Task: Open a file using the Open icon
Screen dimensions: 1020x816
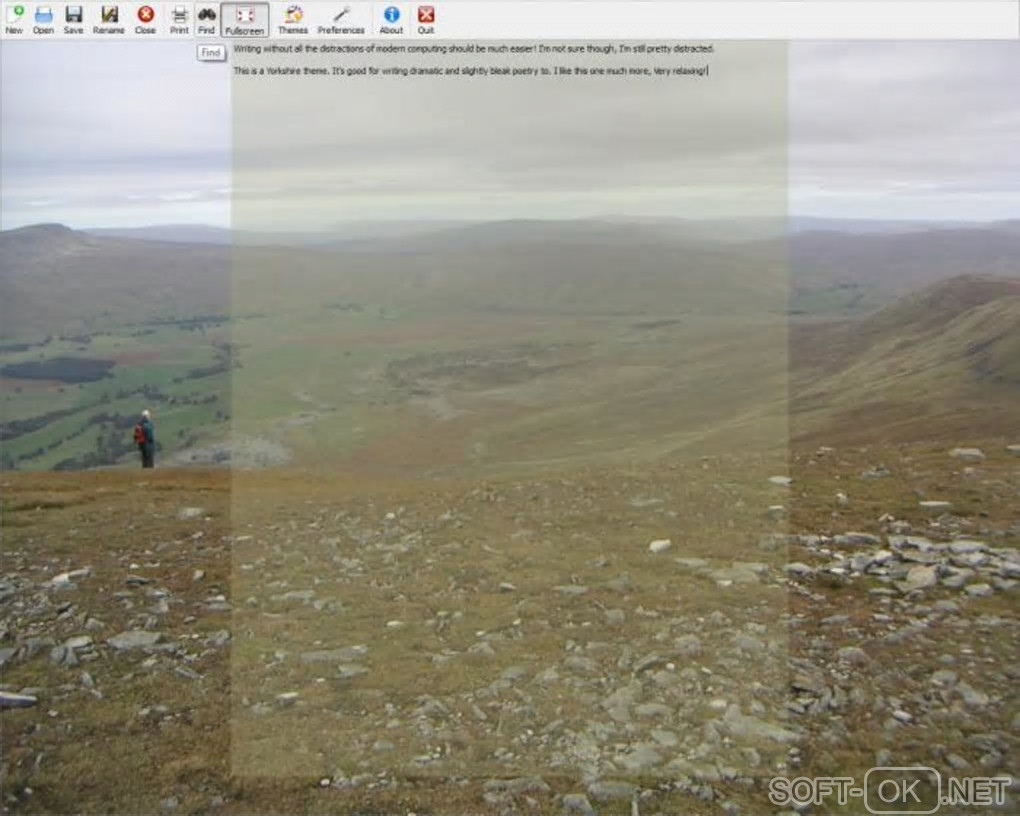Action: click(x=44, y=20)
